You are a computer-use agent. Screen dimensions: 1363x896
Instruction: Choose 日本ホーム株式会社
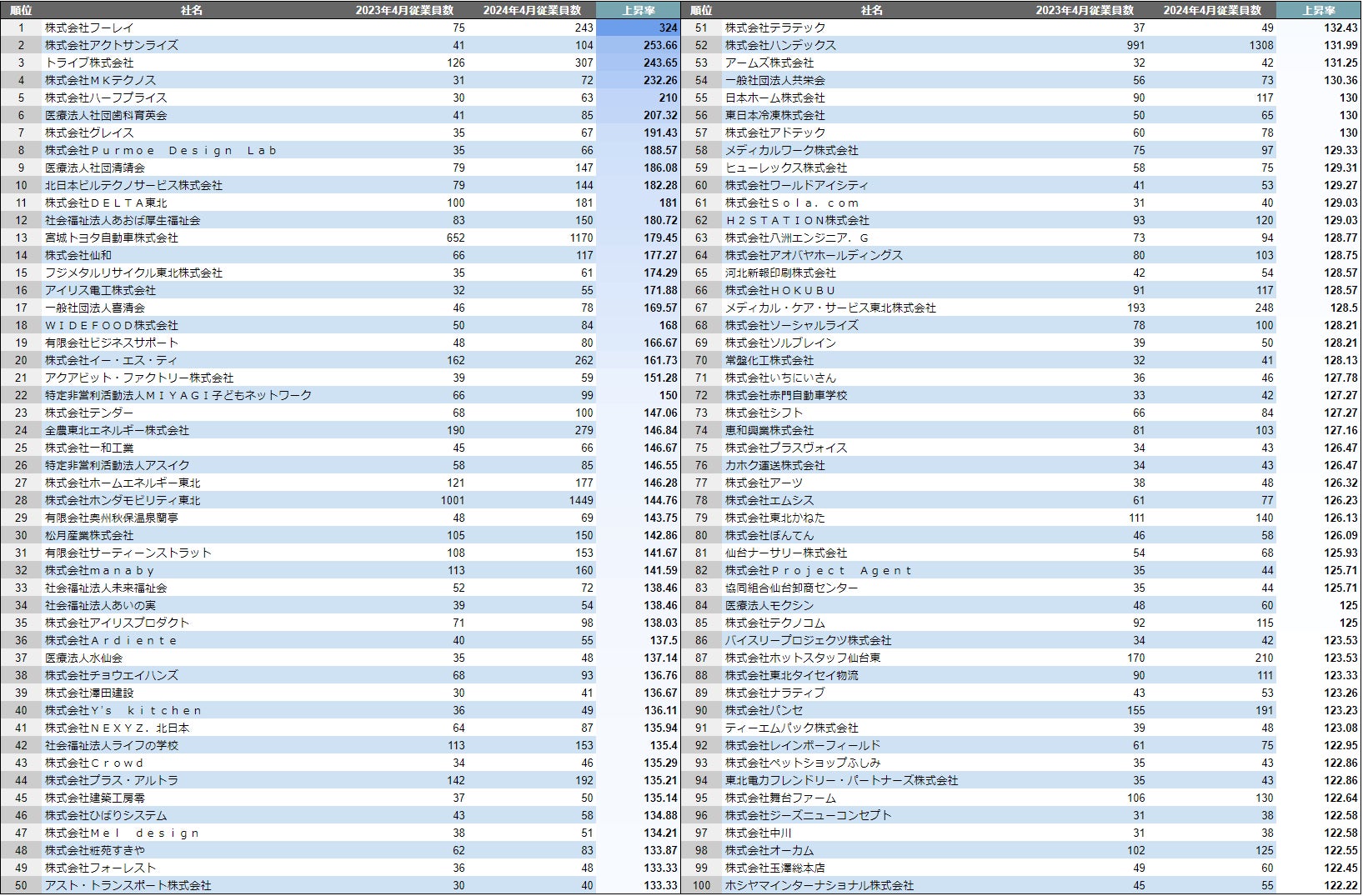click(x=775, y=98)
